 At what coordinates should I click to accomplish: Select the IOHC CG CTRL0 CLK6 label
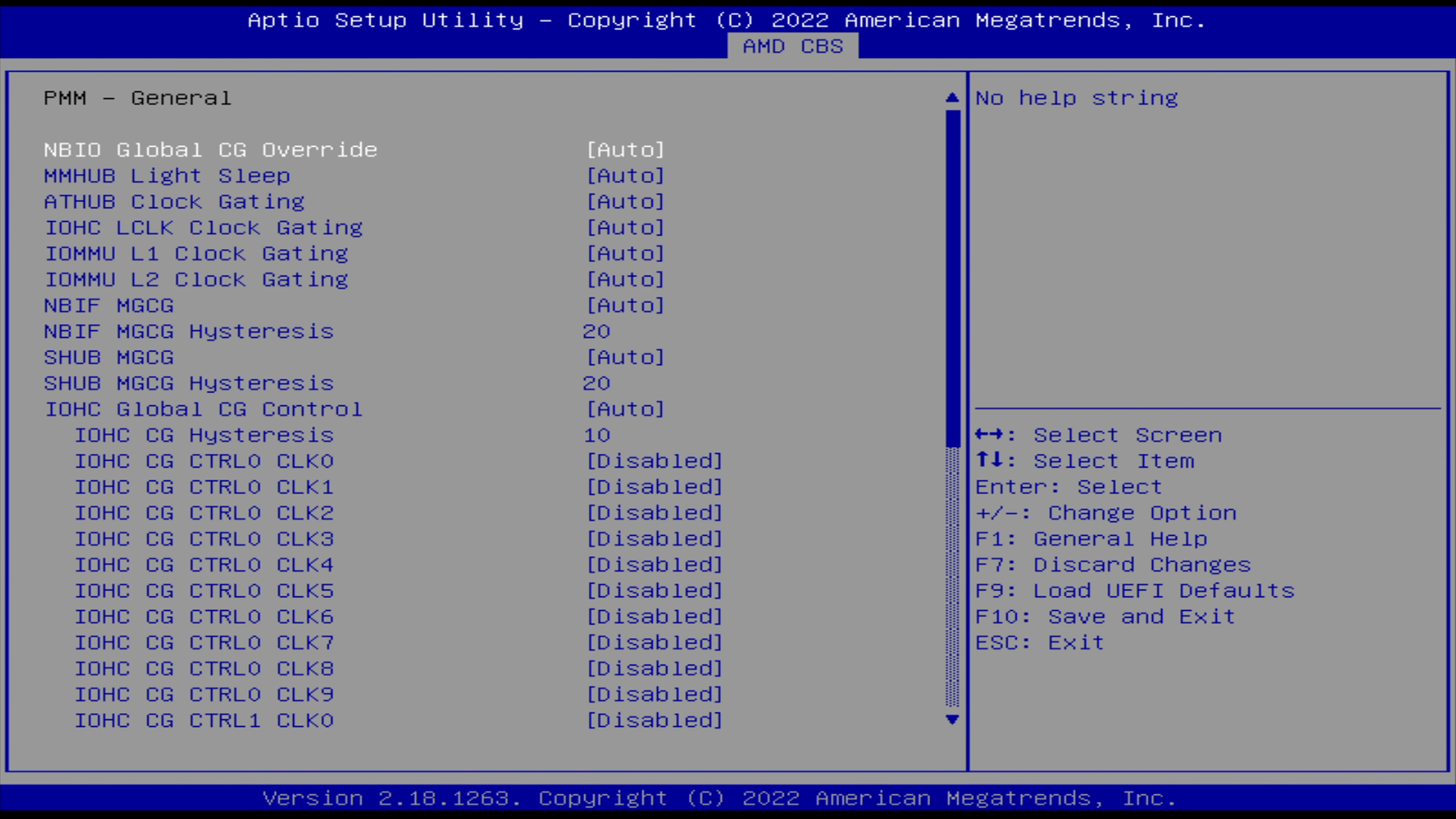click(x=204, y=617)
